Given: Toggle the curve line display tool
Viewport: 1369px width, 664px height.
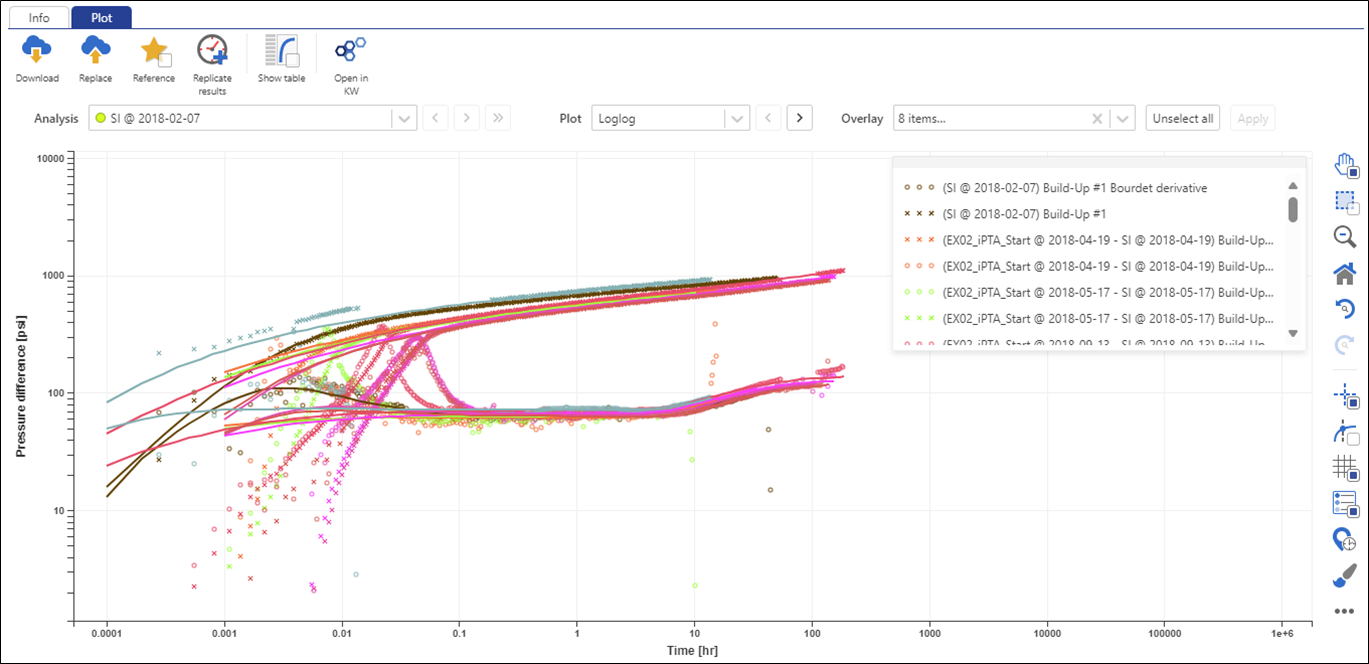Looking at the screenshot, I should (x=1345, y=432).
